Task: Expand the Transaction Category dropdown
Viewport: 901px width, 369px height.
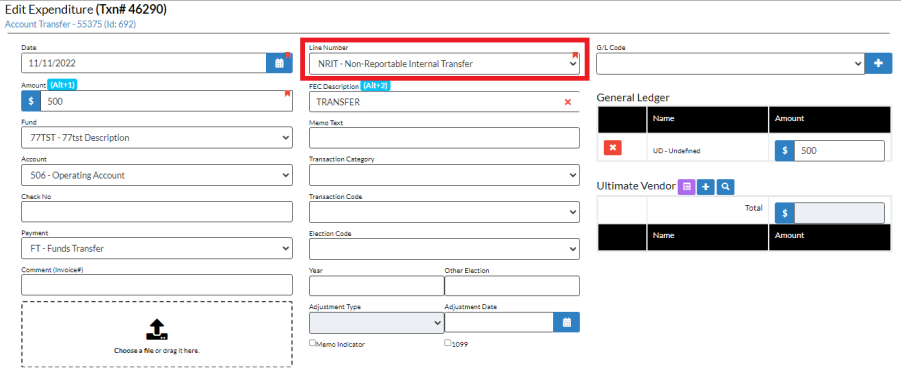Action: [x=444, y=175]
